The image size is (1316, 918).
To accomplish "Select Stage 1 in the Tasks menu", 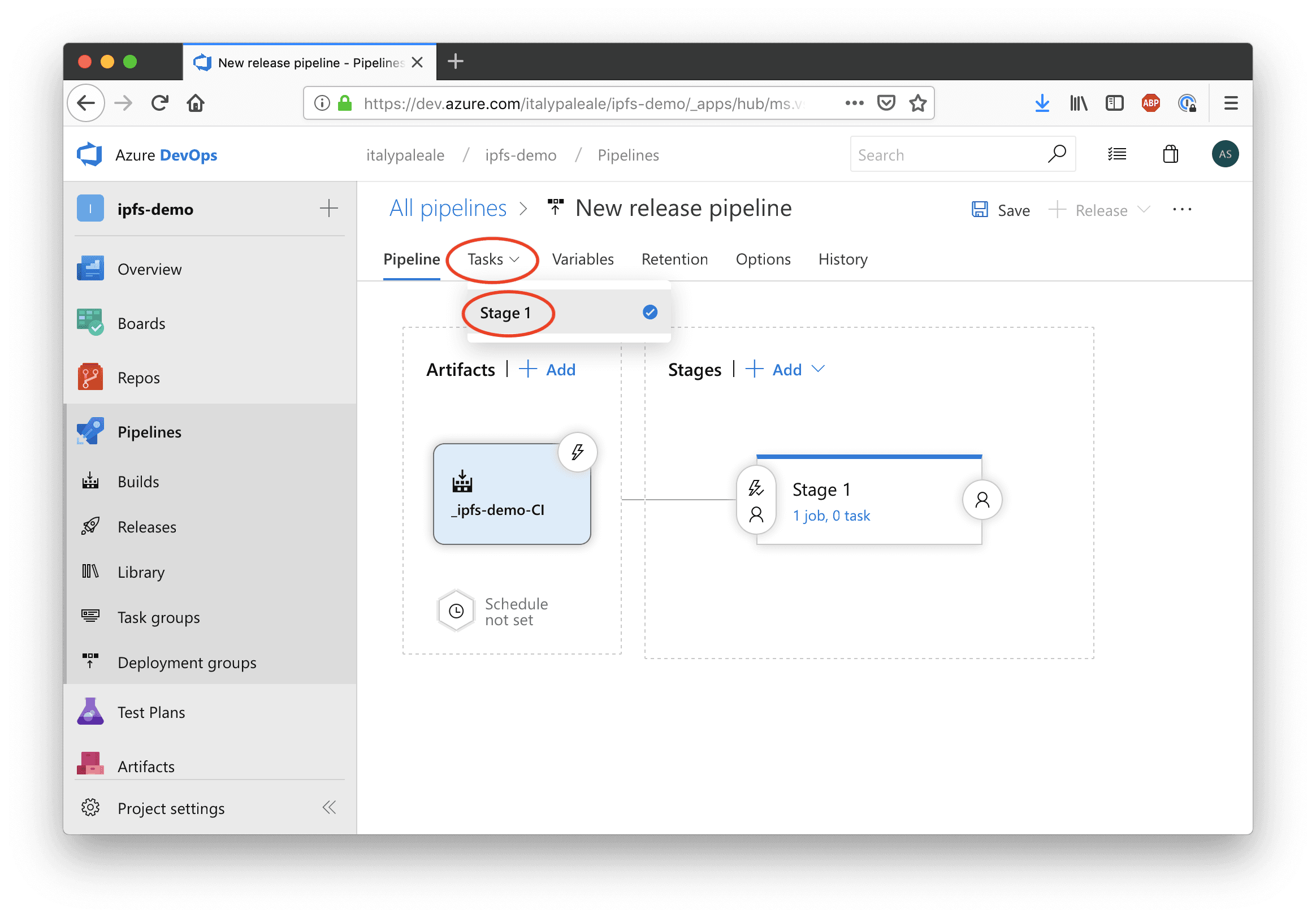I will [x=569, y=312].
